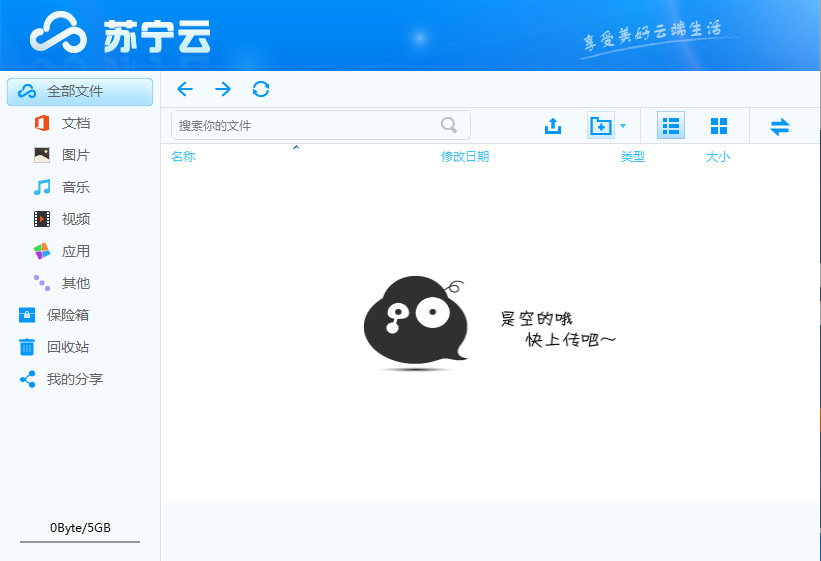
Task: Open the 其他 category
Action: (76, 283)
